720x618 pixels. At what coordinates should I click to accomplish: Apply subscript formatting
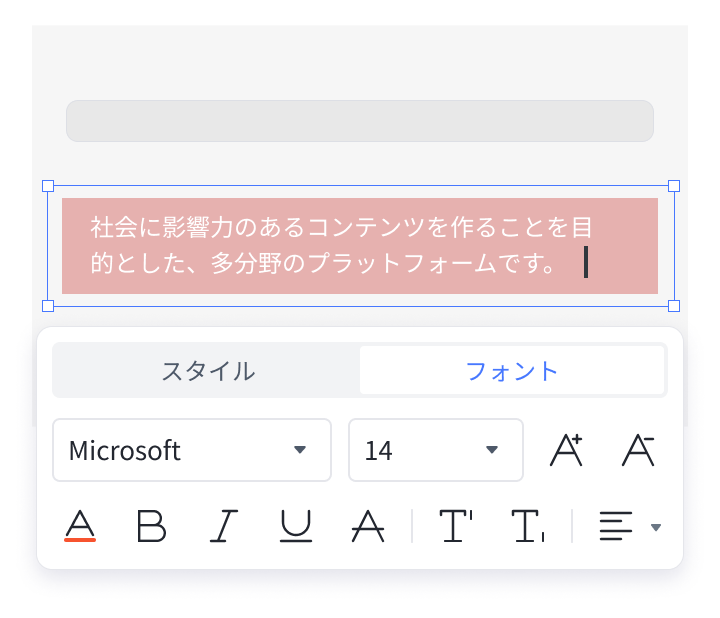click(528, 526)
